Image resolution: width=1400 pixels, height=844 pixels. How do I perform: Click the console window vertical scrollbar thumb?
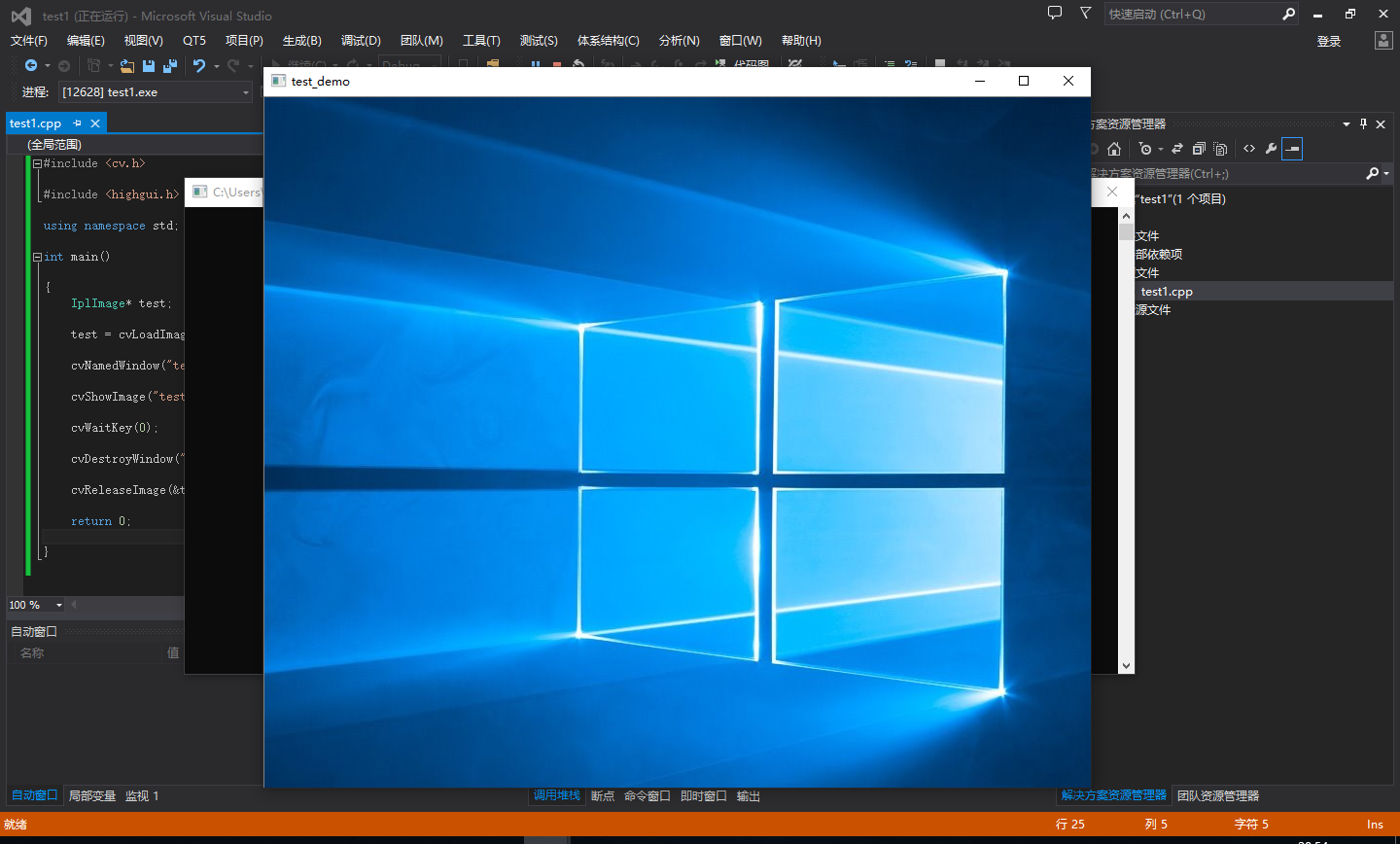coord(1126,232)
